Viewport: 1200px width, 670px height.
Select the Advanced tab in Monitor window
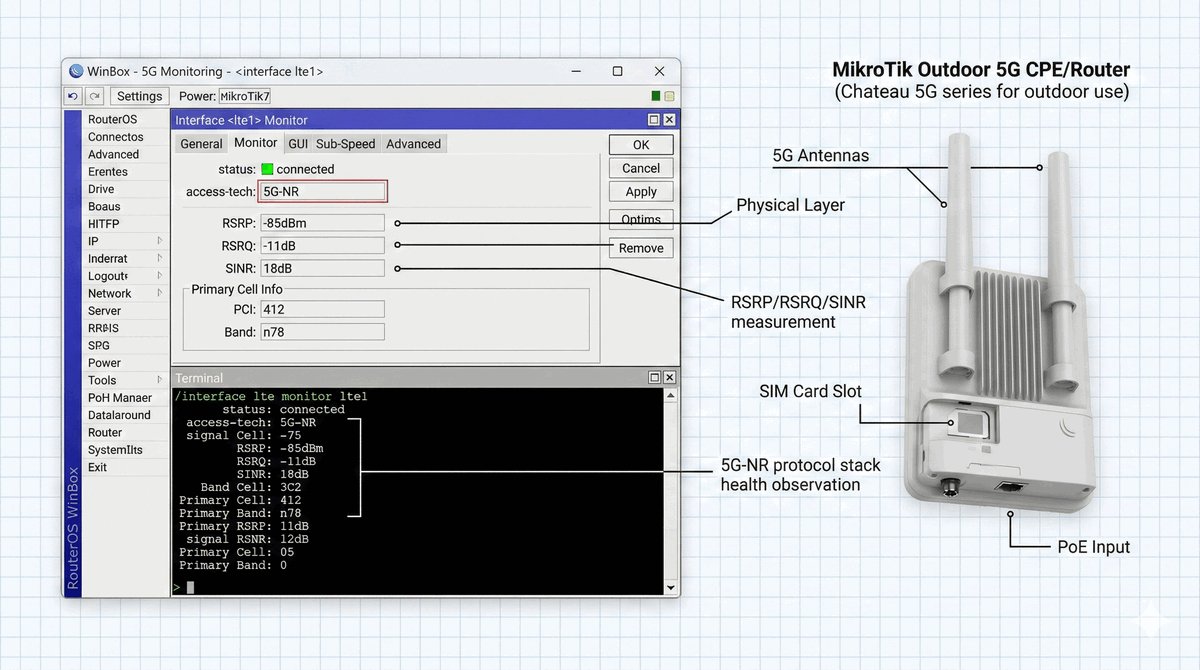[413, 144]
